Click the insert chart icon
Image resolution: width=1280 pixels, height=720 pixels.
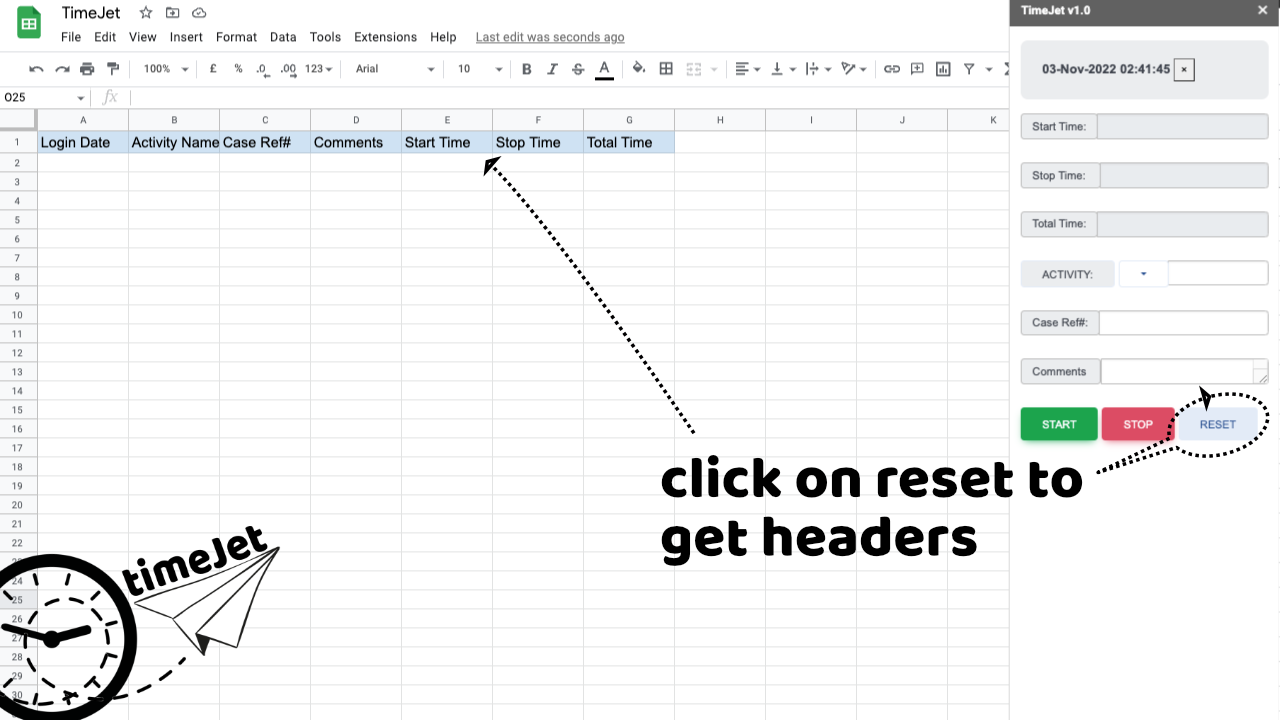point(943,69)
